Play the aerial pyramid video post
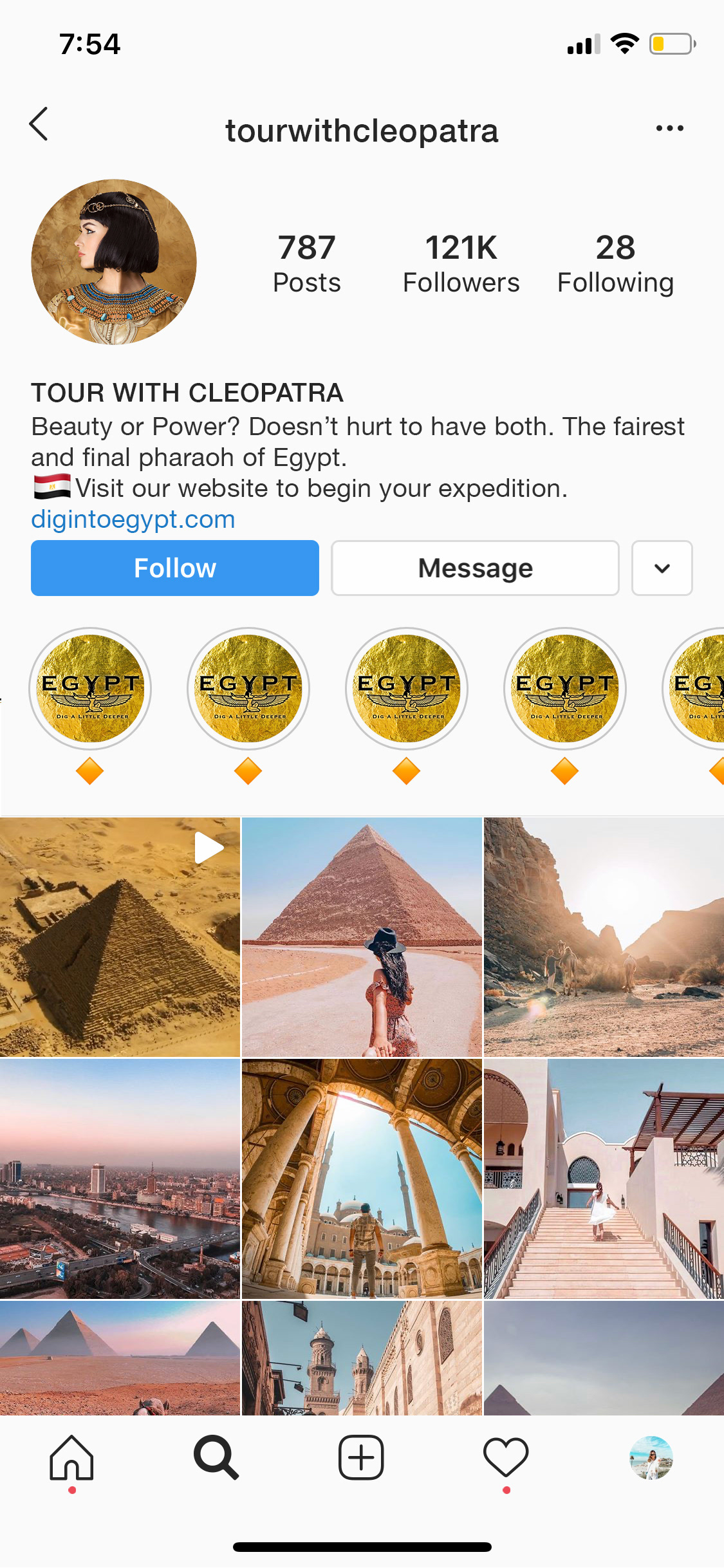The height and width of the screenshot is (1568, 724). pyautogui.click(x=120, y=937)
